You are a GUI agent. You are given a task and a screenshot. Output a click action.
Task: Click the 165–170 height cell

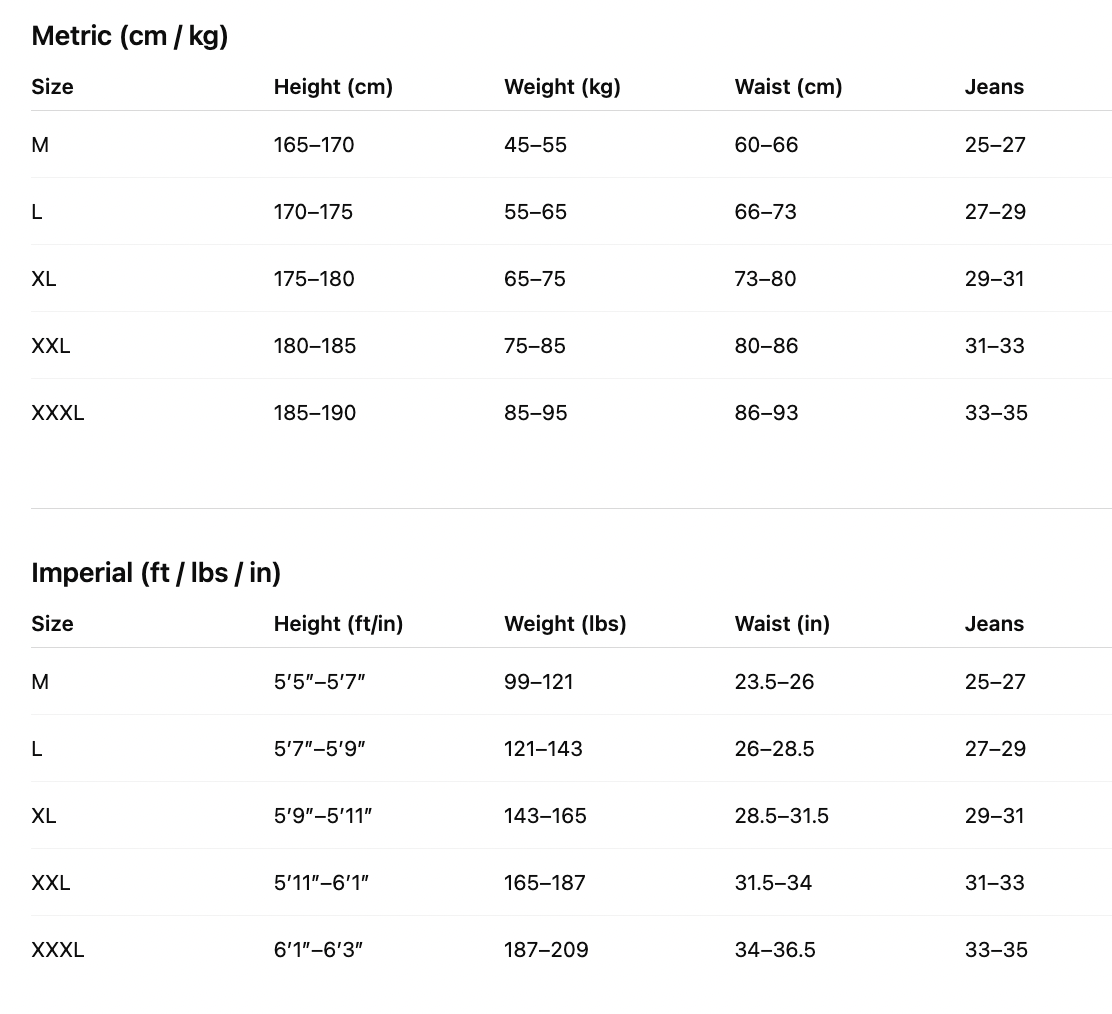coord(314,145)
